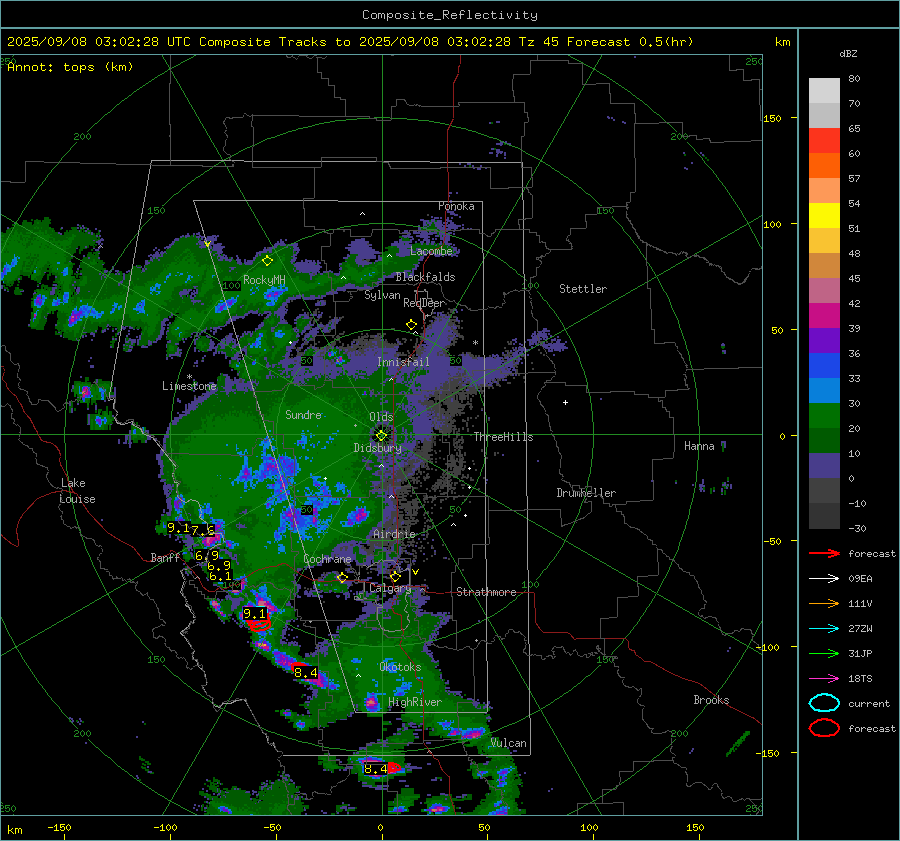Click the Brooks label
The width and height of the screenshot is (900, 841).
711,700
